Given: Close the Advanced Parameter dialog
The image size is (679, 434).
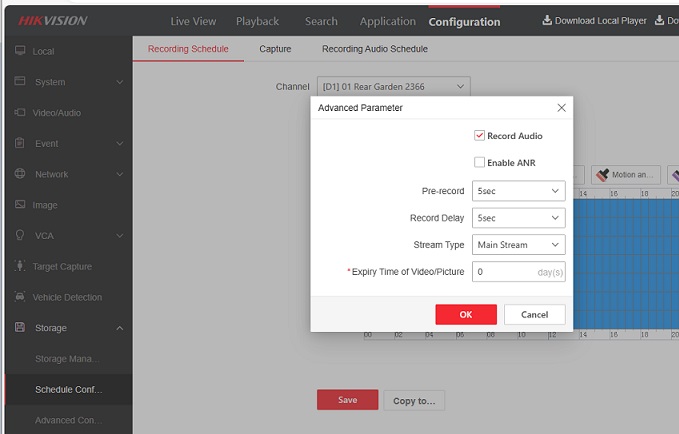Looking at the screenshot, I should point(561,108).
